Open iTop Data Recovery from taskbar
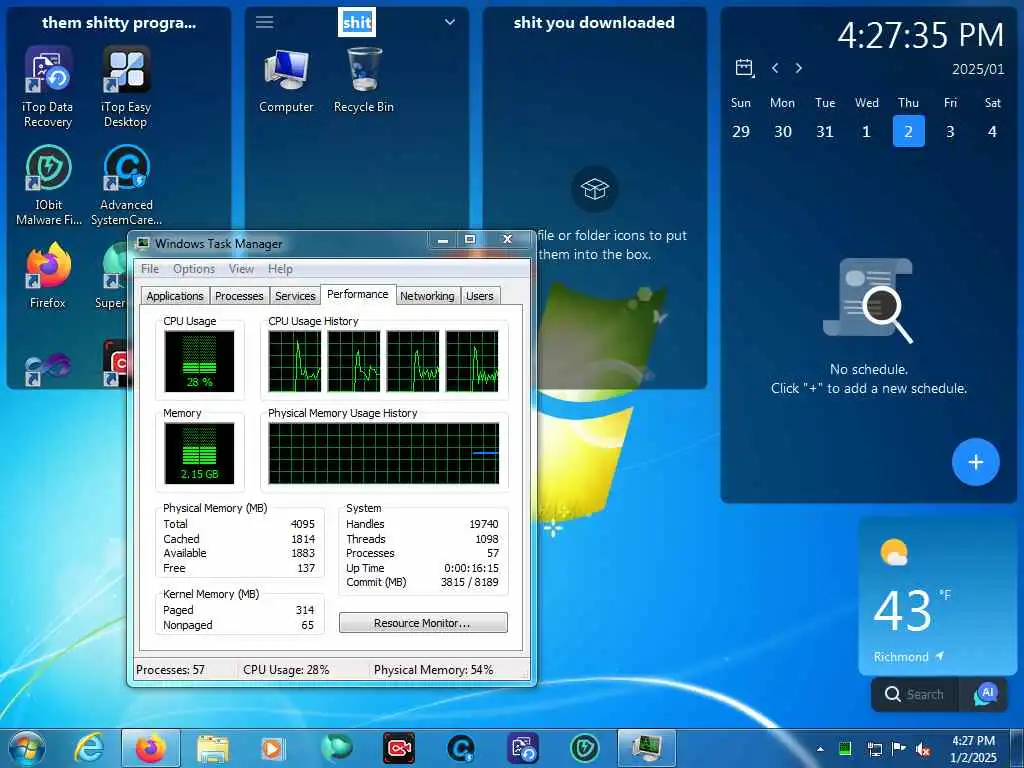Screen dimensions: 1024x768 coord(523,748)
